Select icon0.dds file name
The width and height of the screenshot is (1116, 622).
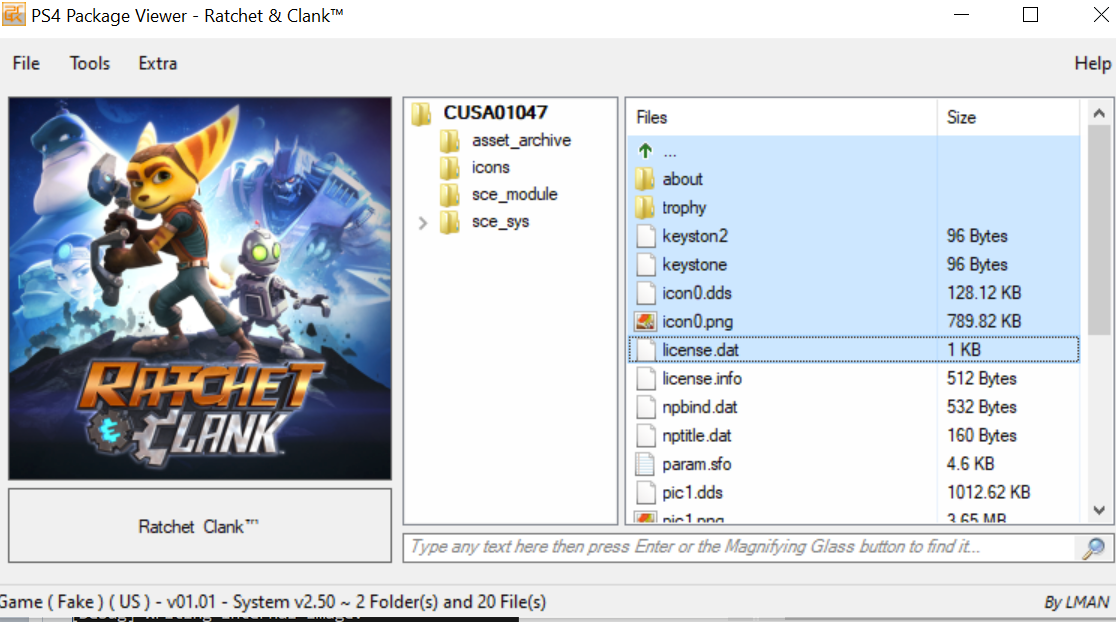[x=697, y=292]
